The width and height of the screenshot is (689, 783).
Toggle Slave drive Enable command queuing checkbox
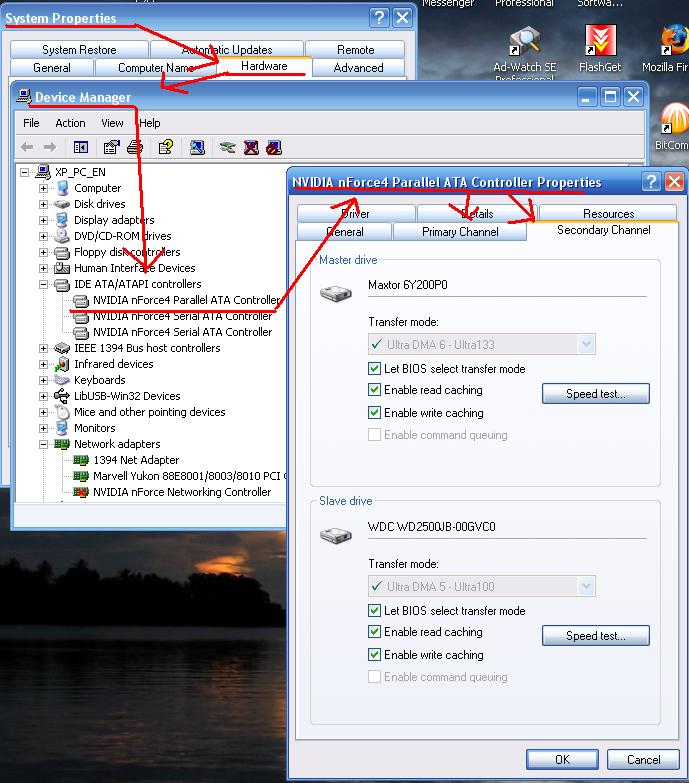374,677
